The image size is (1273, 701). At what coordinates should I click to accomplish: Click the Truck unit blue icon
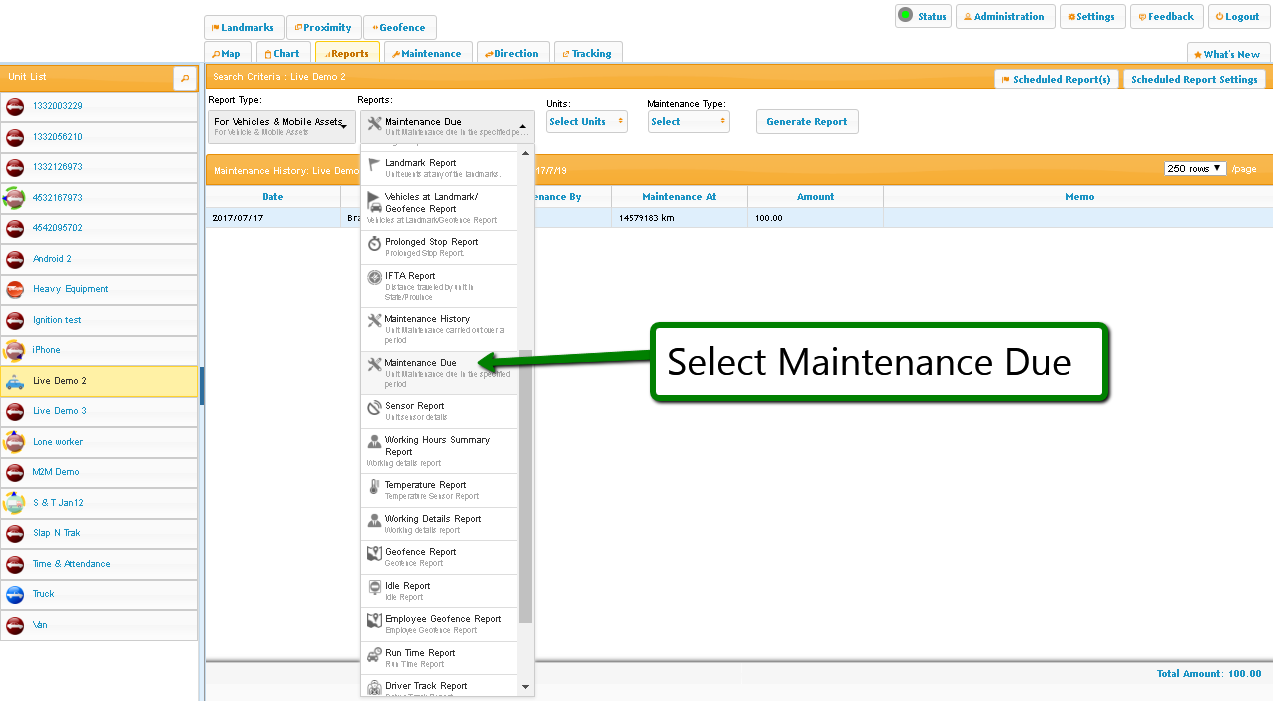click(x=15, y=594)
